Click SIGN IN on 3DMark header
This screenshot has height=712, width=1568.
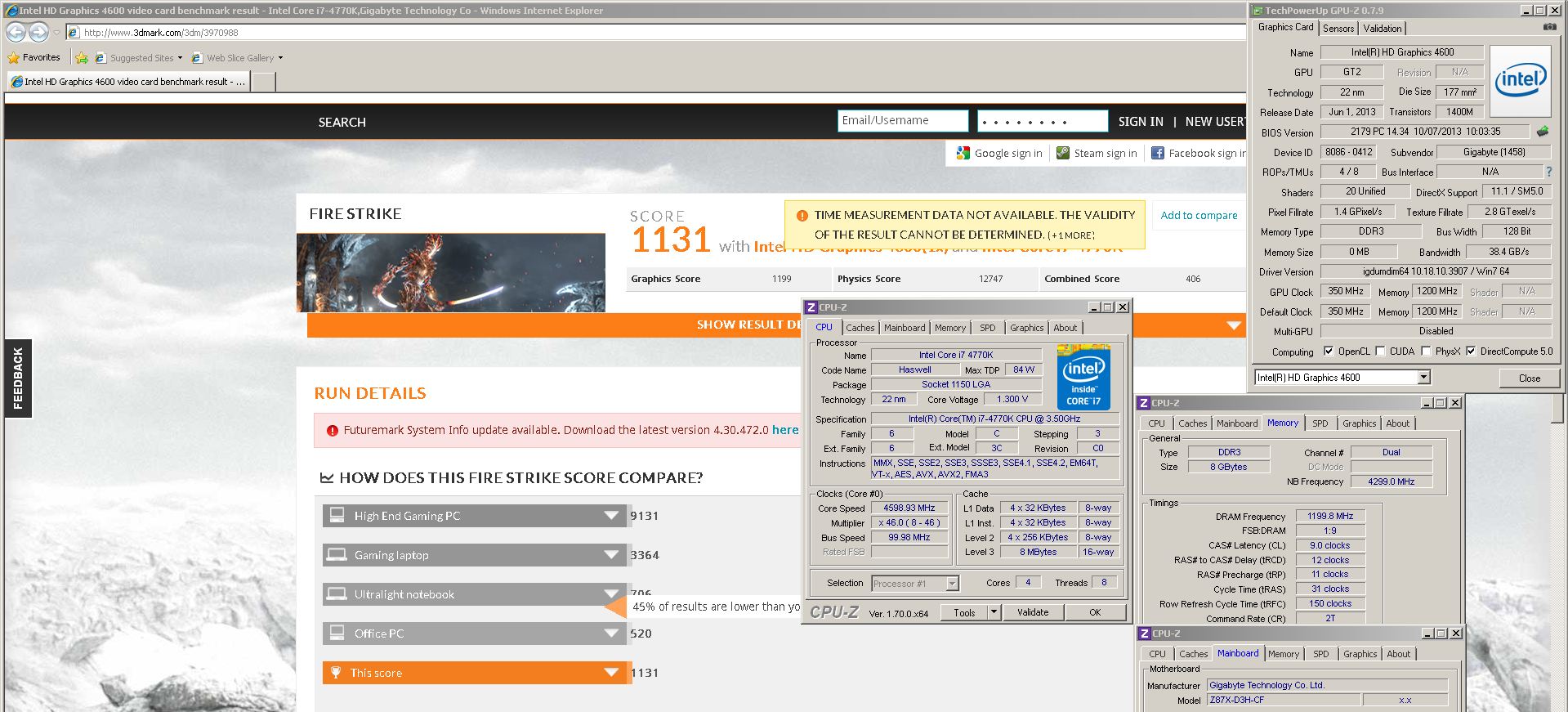[x=1141, y=122]
